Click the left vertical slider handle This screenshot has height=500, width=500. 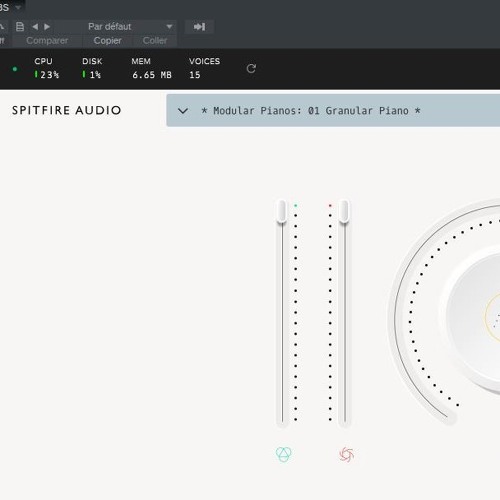(x=282, y=211)
